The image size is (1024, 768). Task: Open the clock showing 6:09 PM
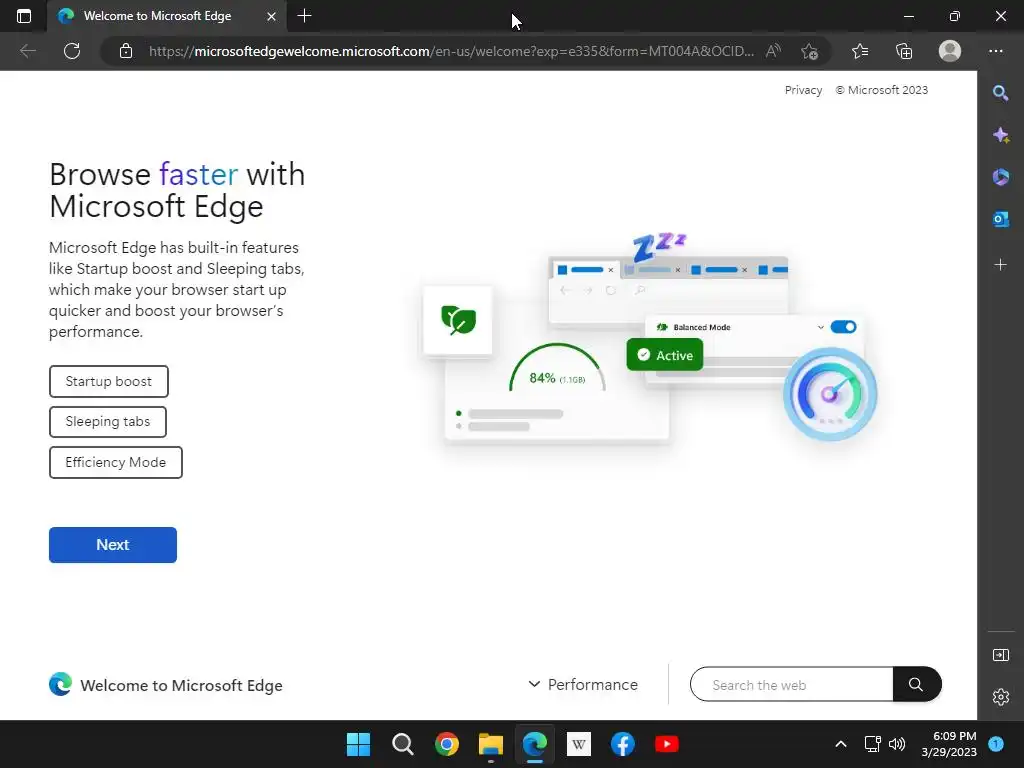tap(949, 744)
